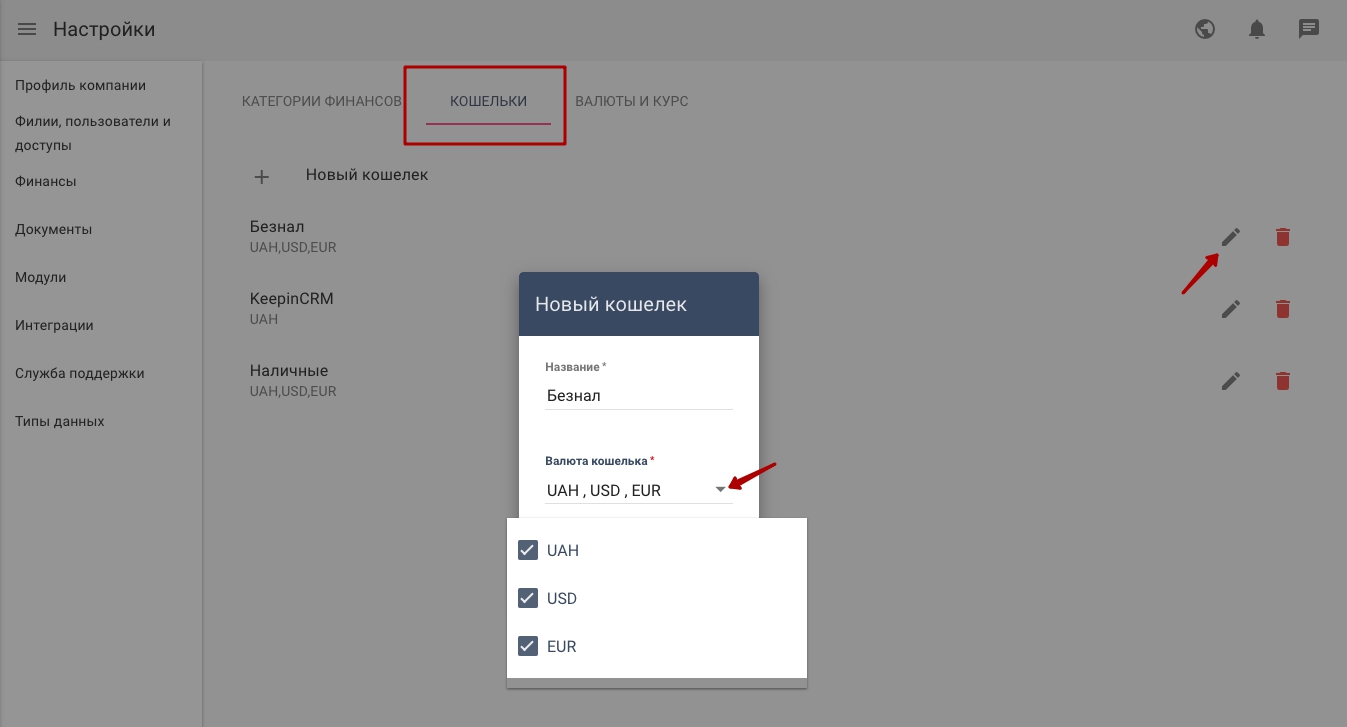Click the Новый кошелек add link
The width and height of the screenshot is (1347, 727).
[367, 175]
